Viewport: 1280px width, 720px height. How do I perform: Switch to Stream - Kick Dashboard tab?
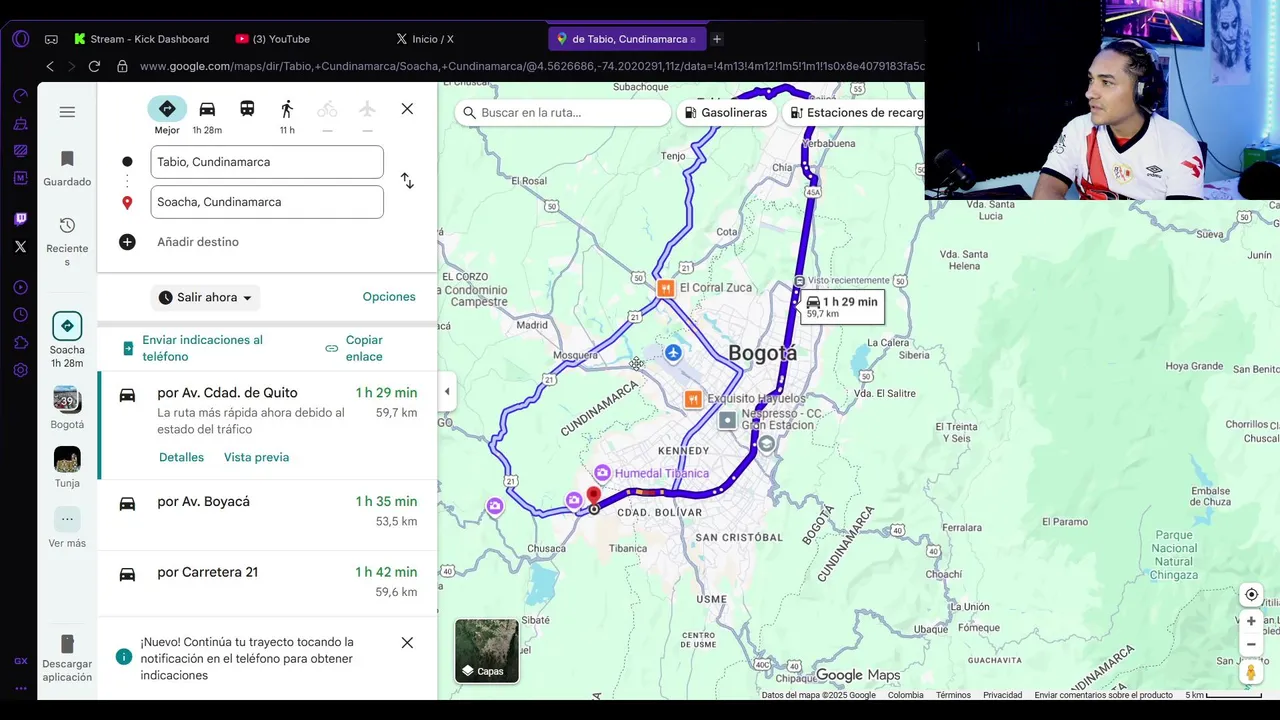[141, 39]
